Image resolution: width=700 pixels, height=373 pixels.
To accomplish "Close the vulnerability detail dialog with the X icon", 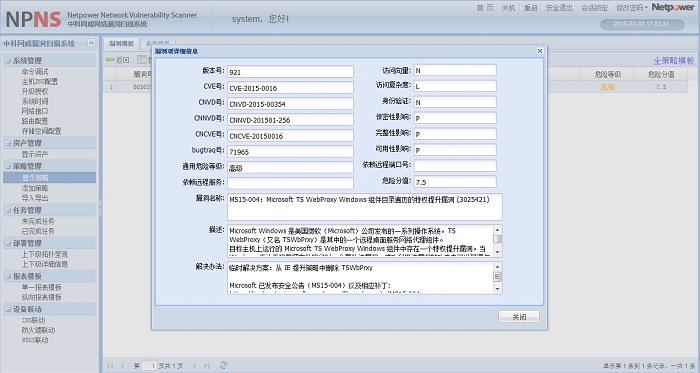I will (540, 51).
